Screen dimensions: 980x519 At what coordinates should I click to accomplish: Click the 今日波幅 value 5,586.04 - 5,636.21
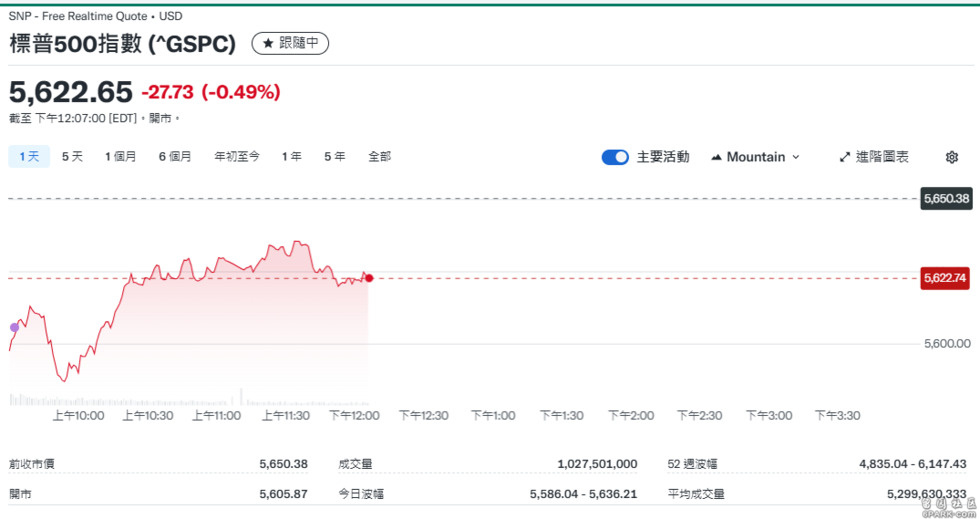tap(584, 494)
